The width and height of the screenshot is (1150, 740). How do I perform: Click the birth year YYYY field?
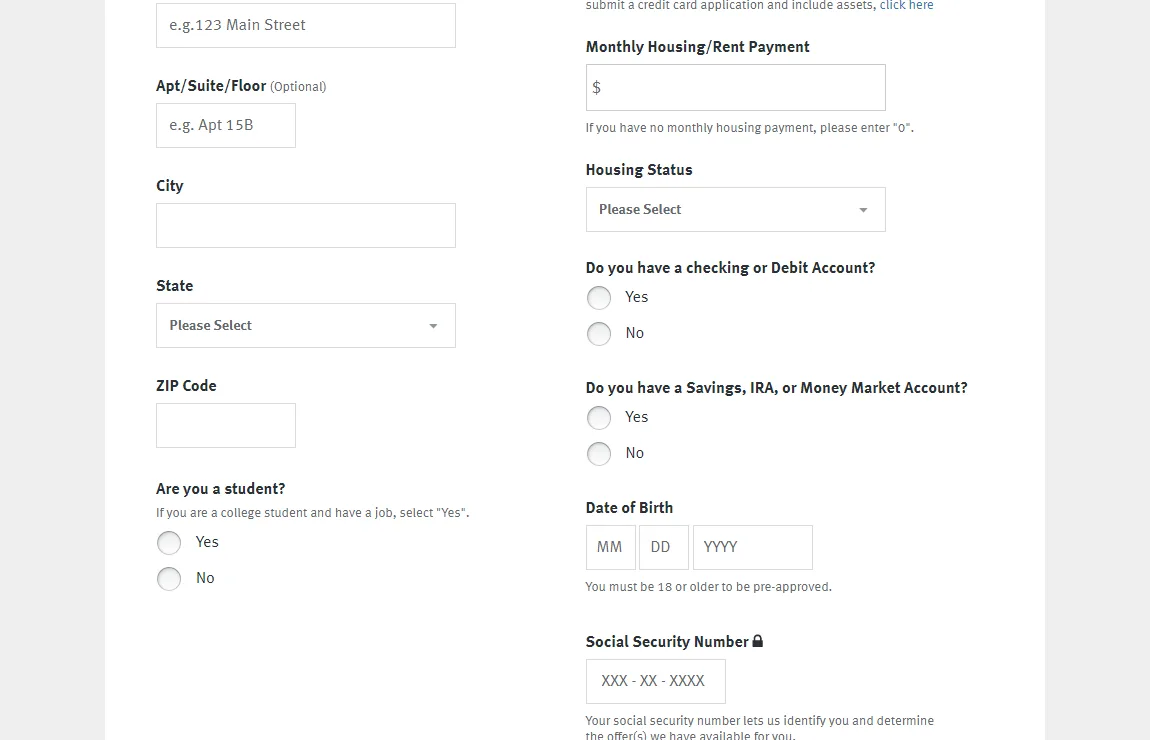[752, 548]
